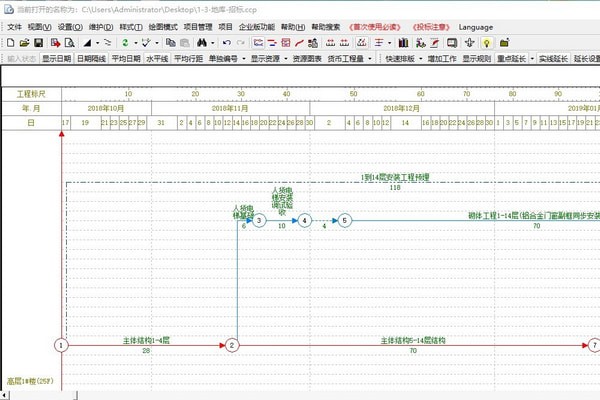Screen dimensions: 600x400
Task: Click node 3 in the network diagram
Action: pyautogui.click(x=258, y=220)
